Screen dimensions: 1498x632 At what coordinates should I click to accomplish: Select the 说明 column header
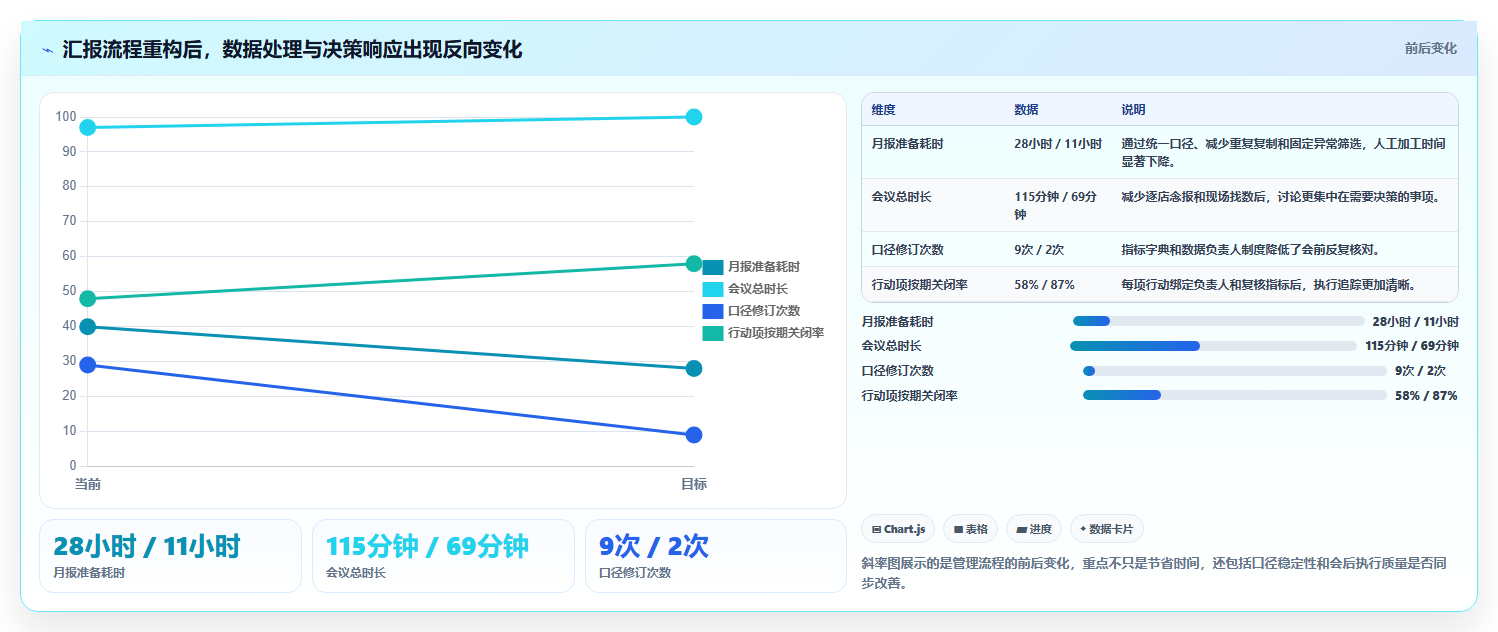(x=1134, y=110)
